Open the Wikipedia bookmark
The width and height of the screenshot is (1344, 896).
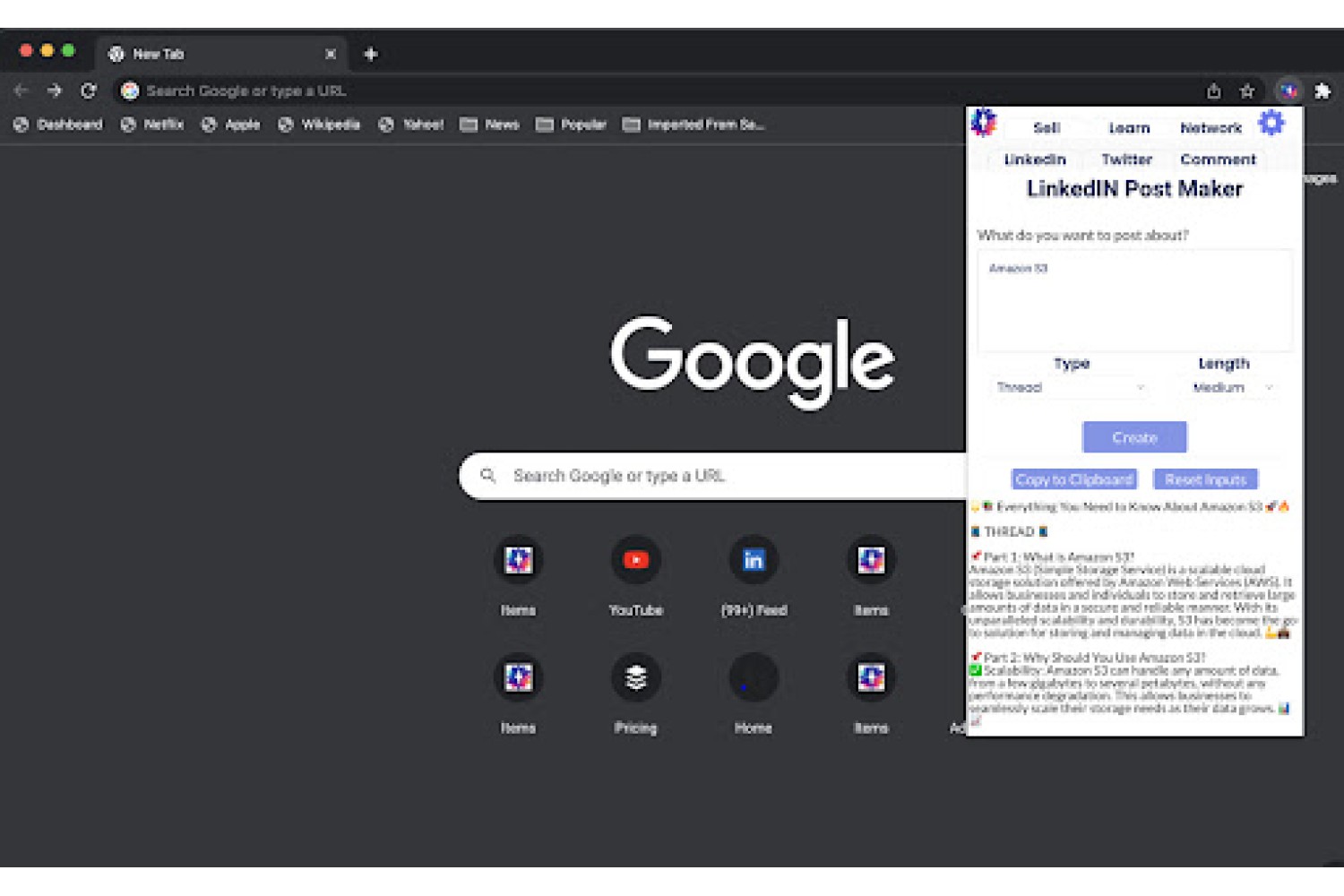pos(319,125)
